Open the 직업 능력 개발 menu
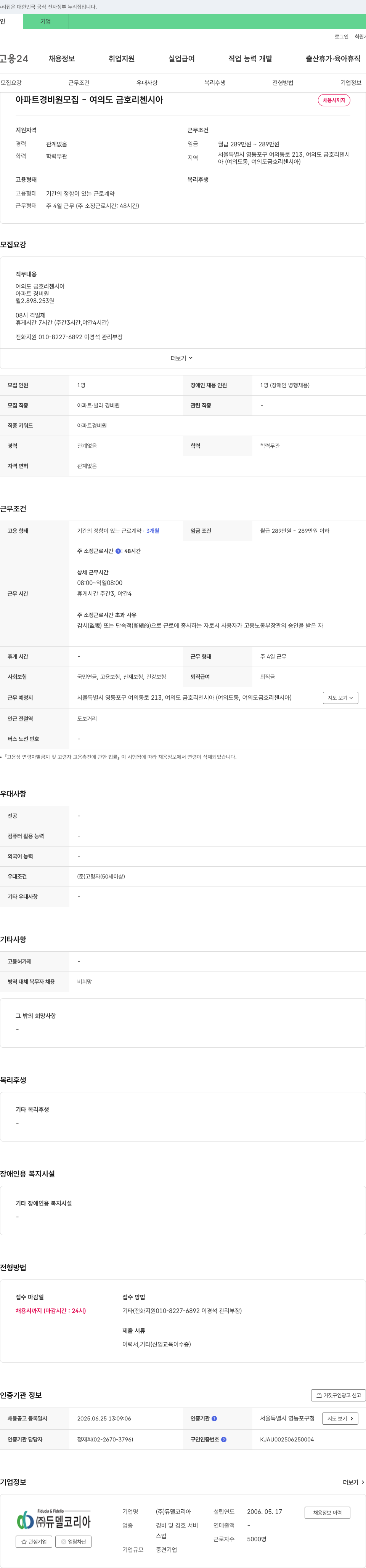This screenshot has width=366, height=1568. 250,58
